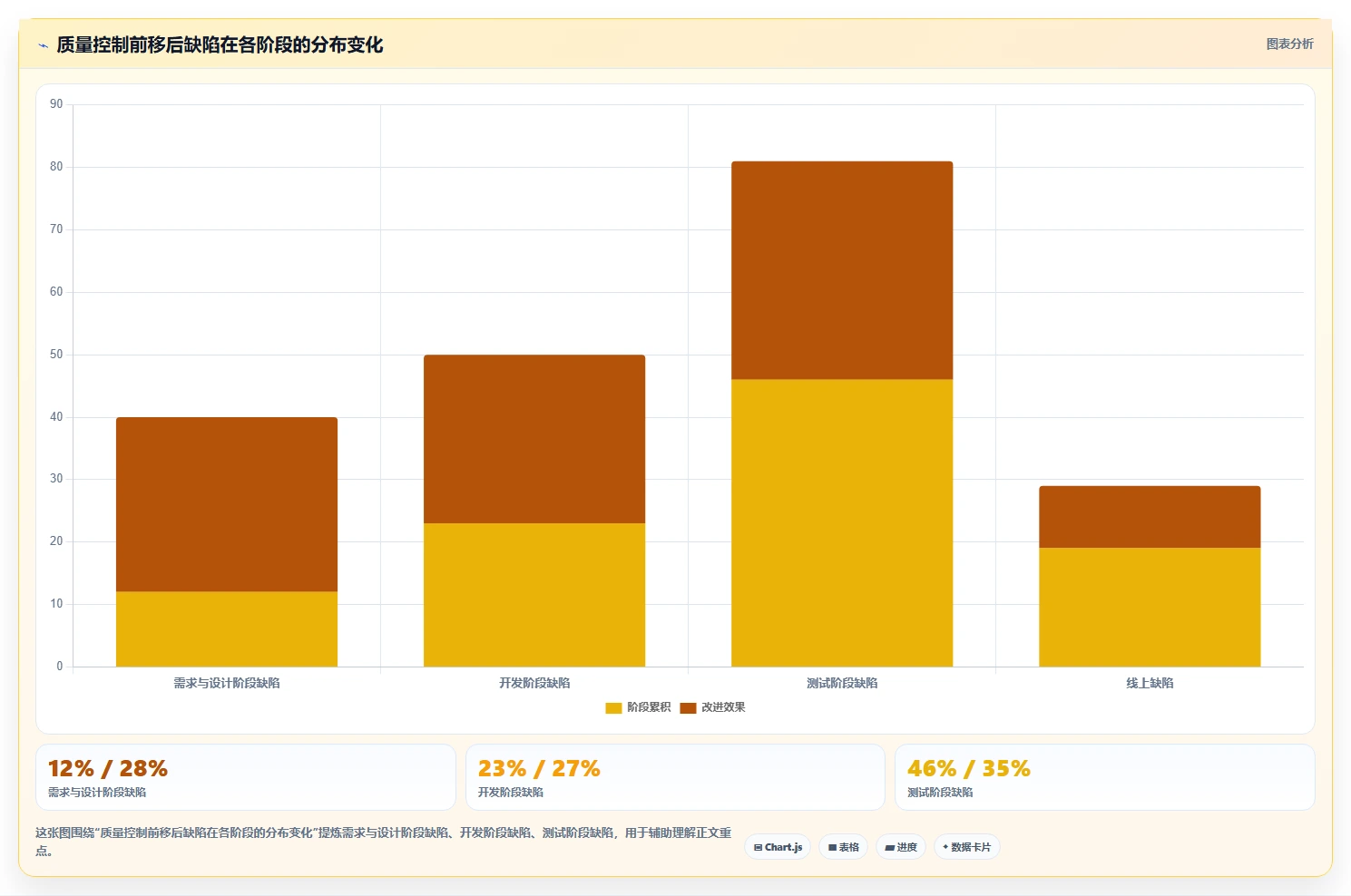Click the description paragraph starting 这张图围绕

[384, 842]
